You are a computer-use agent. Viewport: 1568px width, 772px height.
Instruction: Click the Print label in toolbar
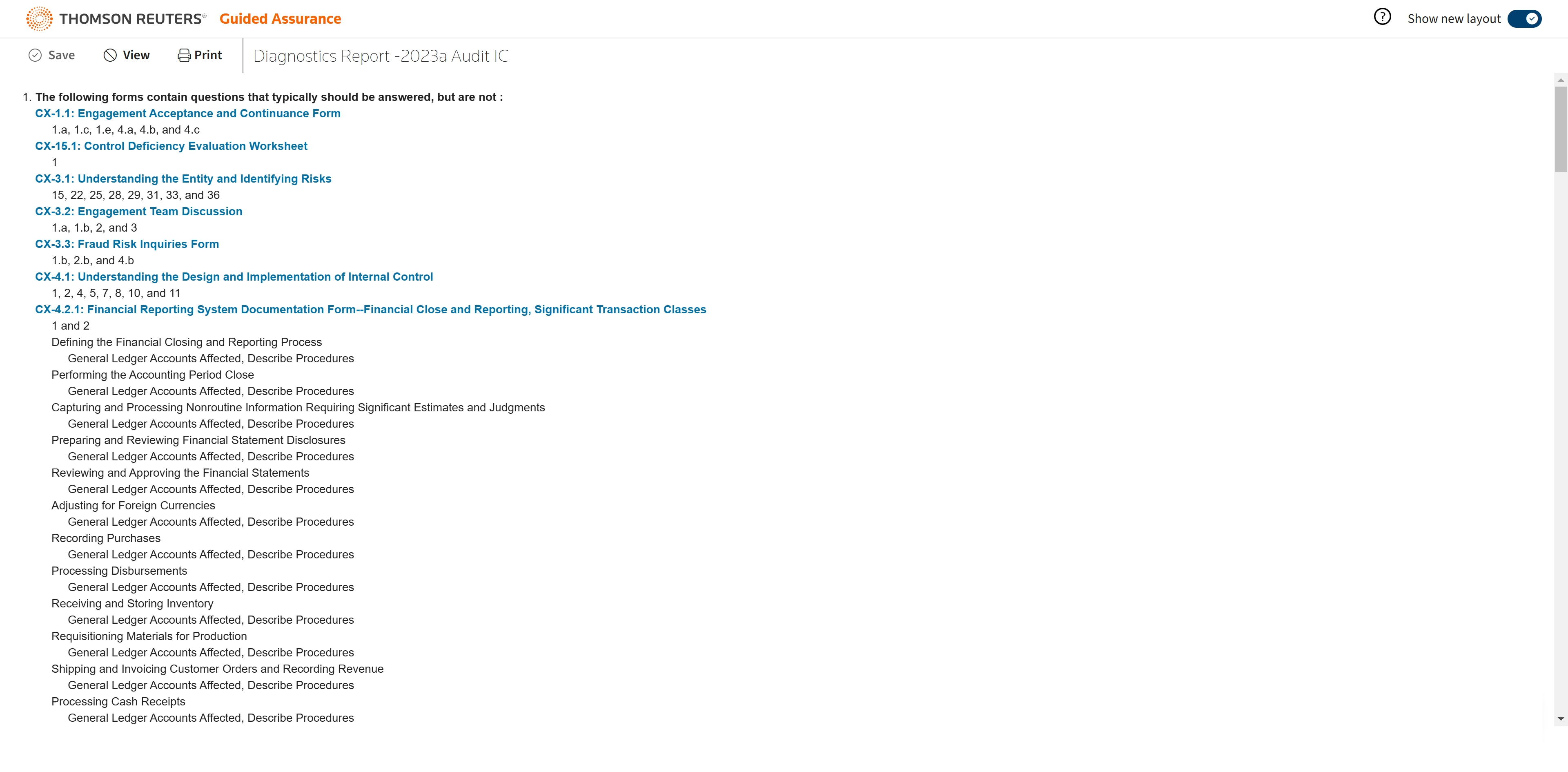pyautogui.click(x=208, y=56)
